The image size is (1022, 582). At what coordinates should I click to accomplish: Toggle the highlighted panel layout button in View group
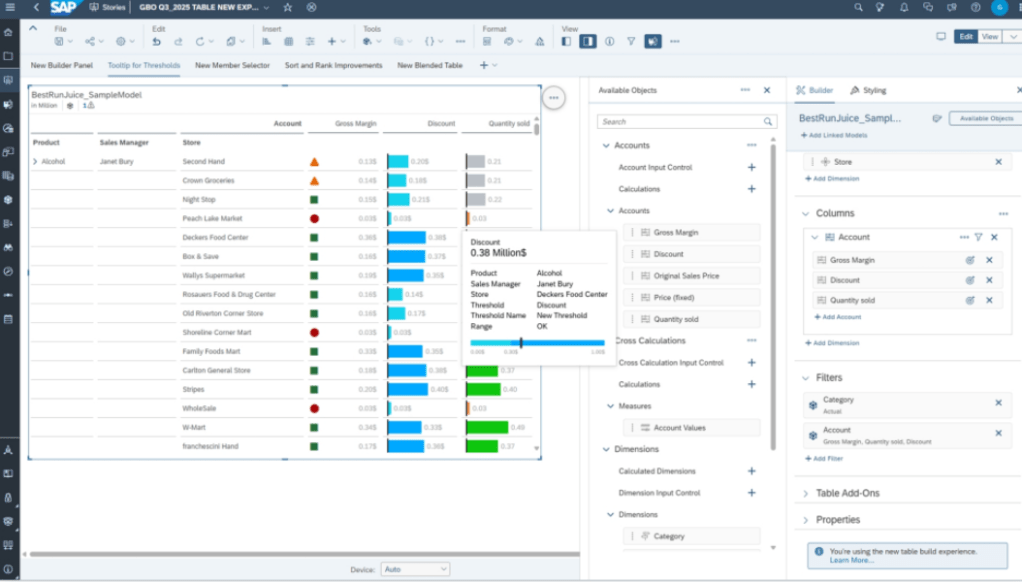pyautogui.click(x=588, y=42)
